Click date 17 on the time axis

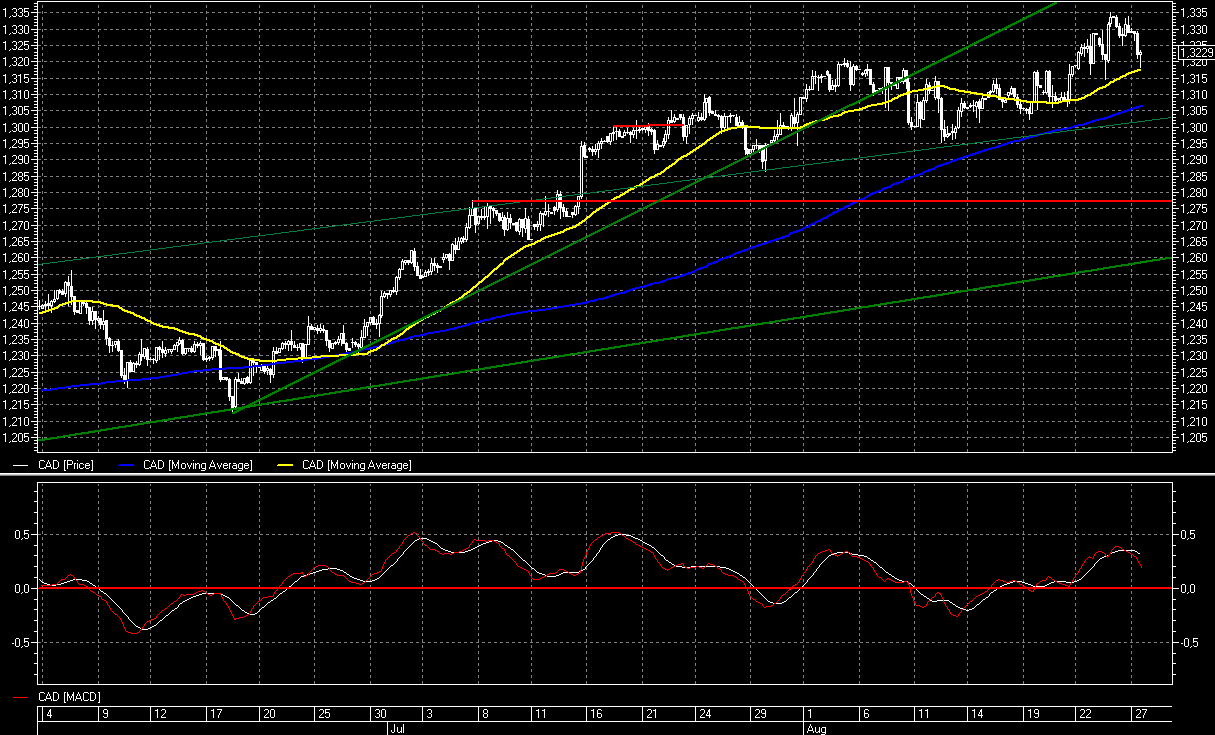click(214, 714)
